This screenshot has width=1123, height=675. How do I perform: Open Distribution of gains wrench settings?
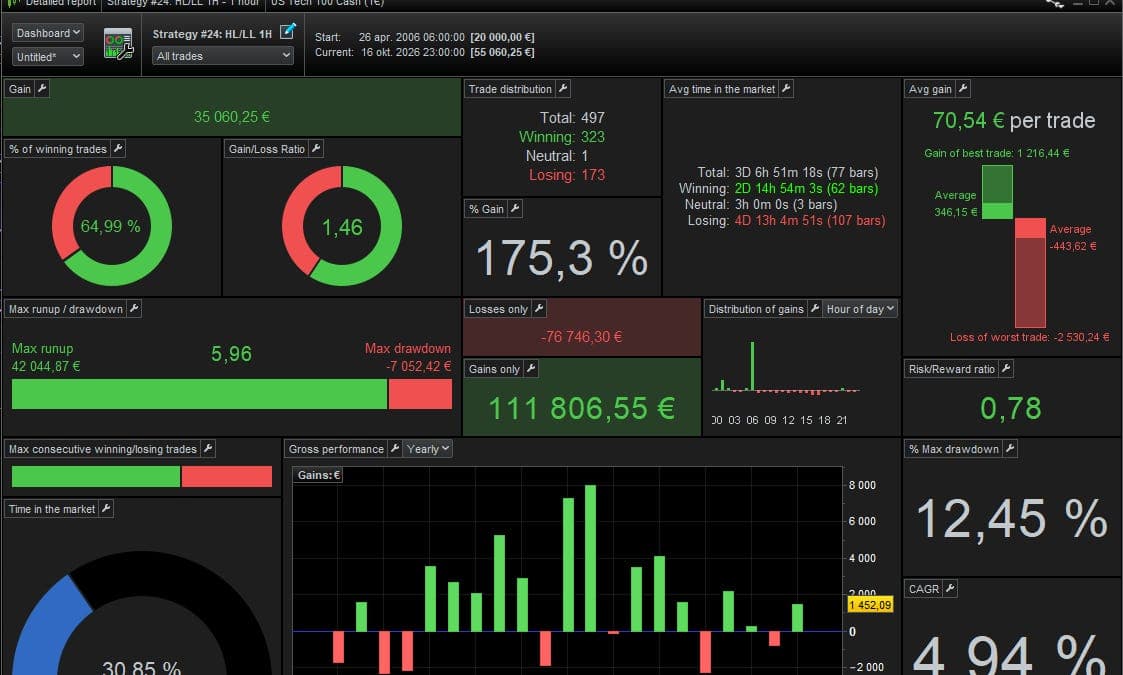pyautogui.click(x=814, y=309)
